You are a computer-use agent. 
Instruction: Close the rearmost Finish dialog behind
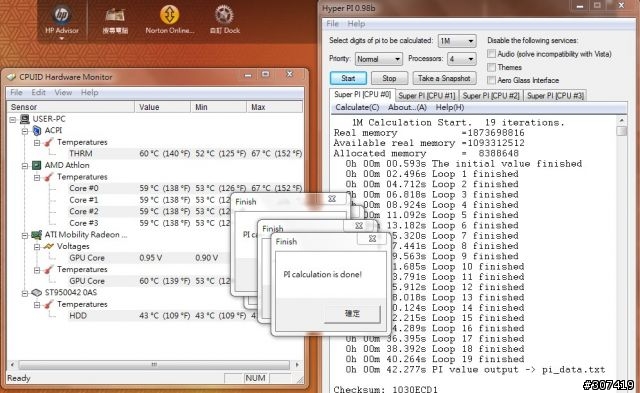(332, 199)
